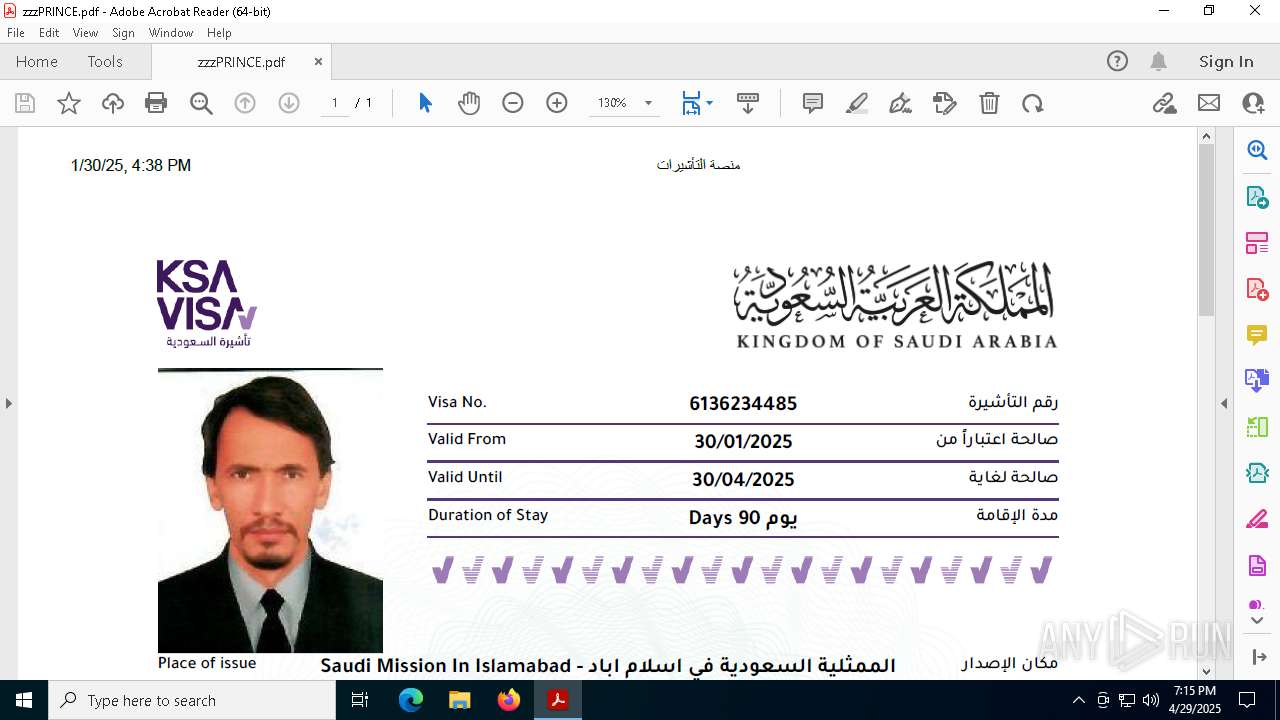Click the page number input field
The image size is (1280, 720).
tap(334, 103)
